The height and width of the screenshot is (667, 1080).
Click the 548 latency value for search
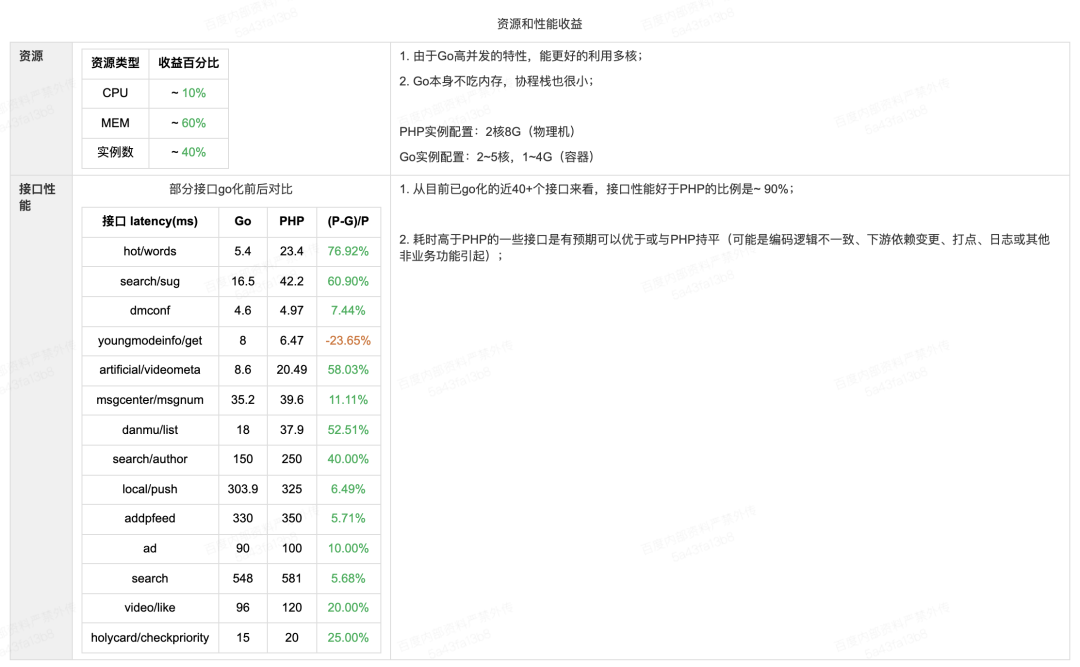(242, 578)
